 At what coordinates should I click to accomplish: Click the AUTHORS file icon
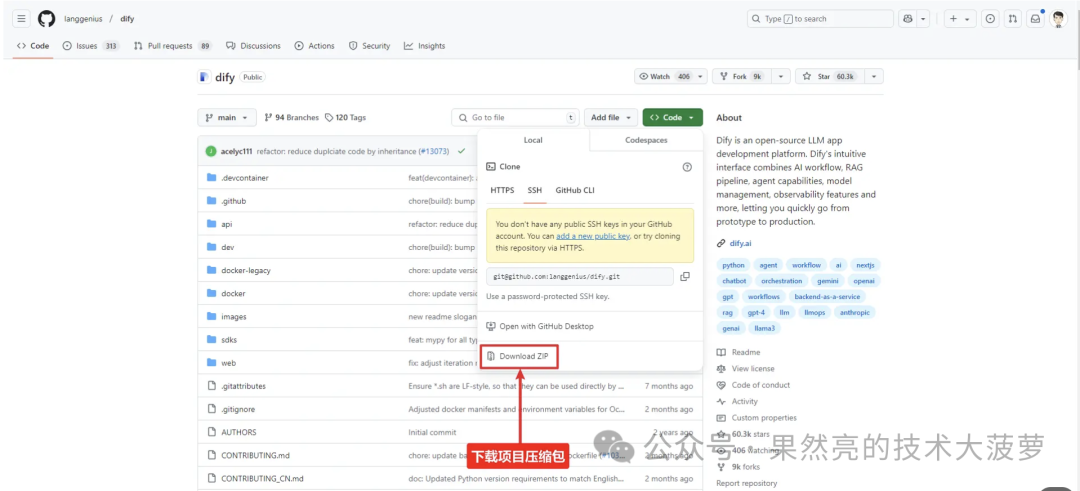pos(211,432)
